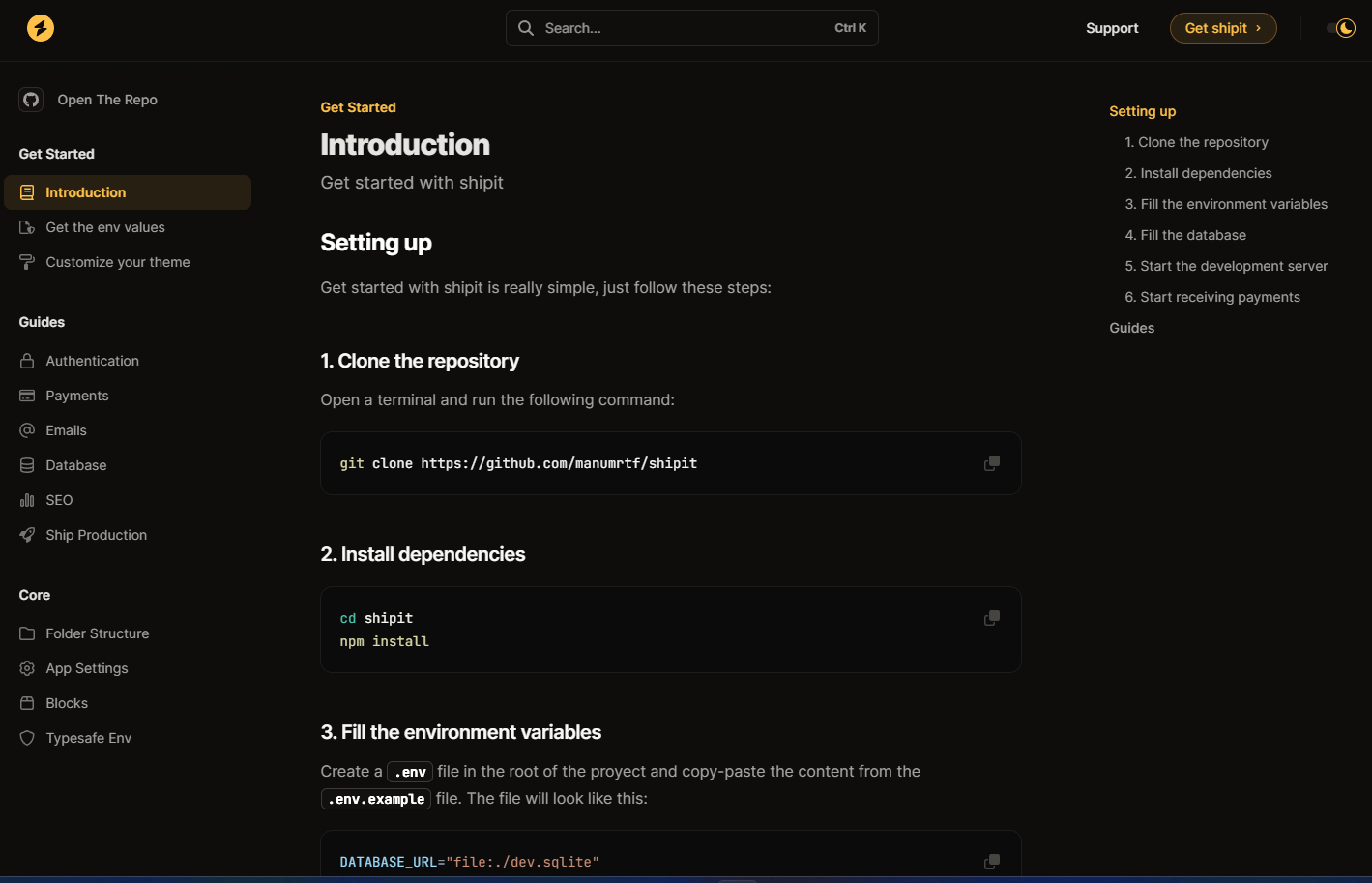The width and height of the screenshot is (1372, 883).
Task: Go to the SEO guide
Action: 59,500
